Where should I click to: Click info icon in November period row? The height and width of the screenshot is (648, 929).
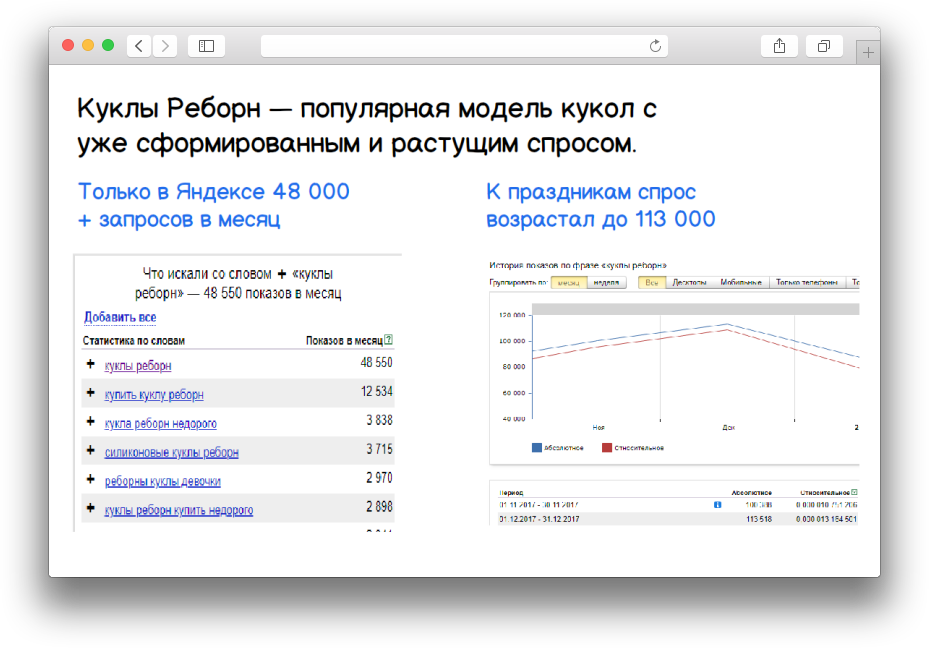click(717, 505)
